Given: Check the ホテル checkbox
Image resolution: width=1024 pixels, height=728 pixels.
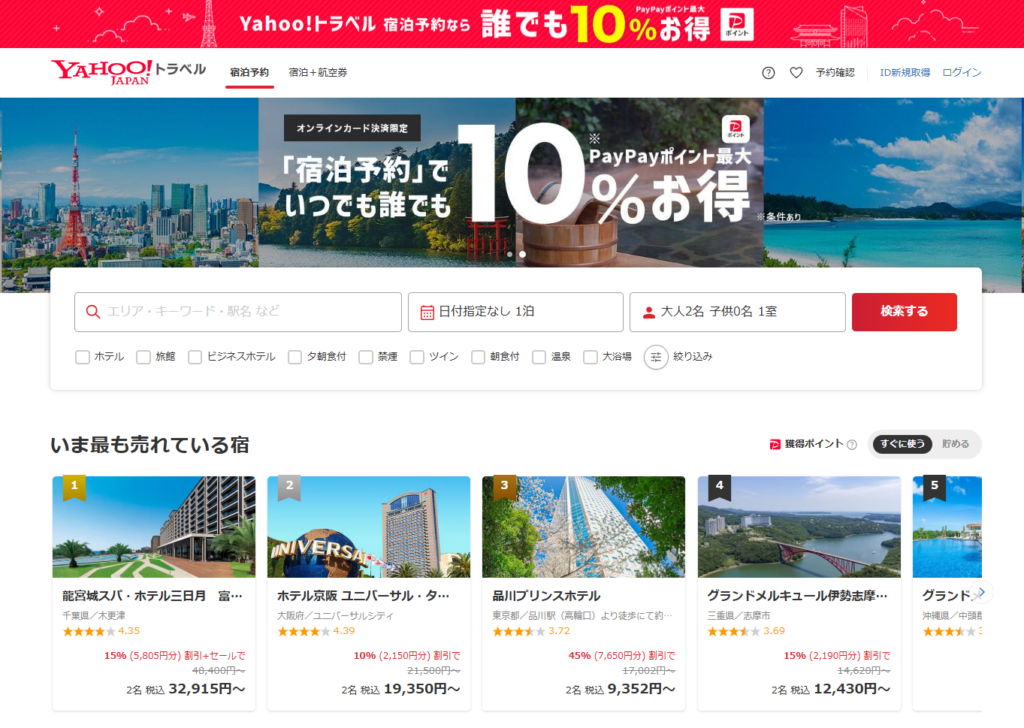Looking at the screenshot, I should pyautogui.click(x=82, y=357).
